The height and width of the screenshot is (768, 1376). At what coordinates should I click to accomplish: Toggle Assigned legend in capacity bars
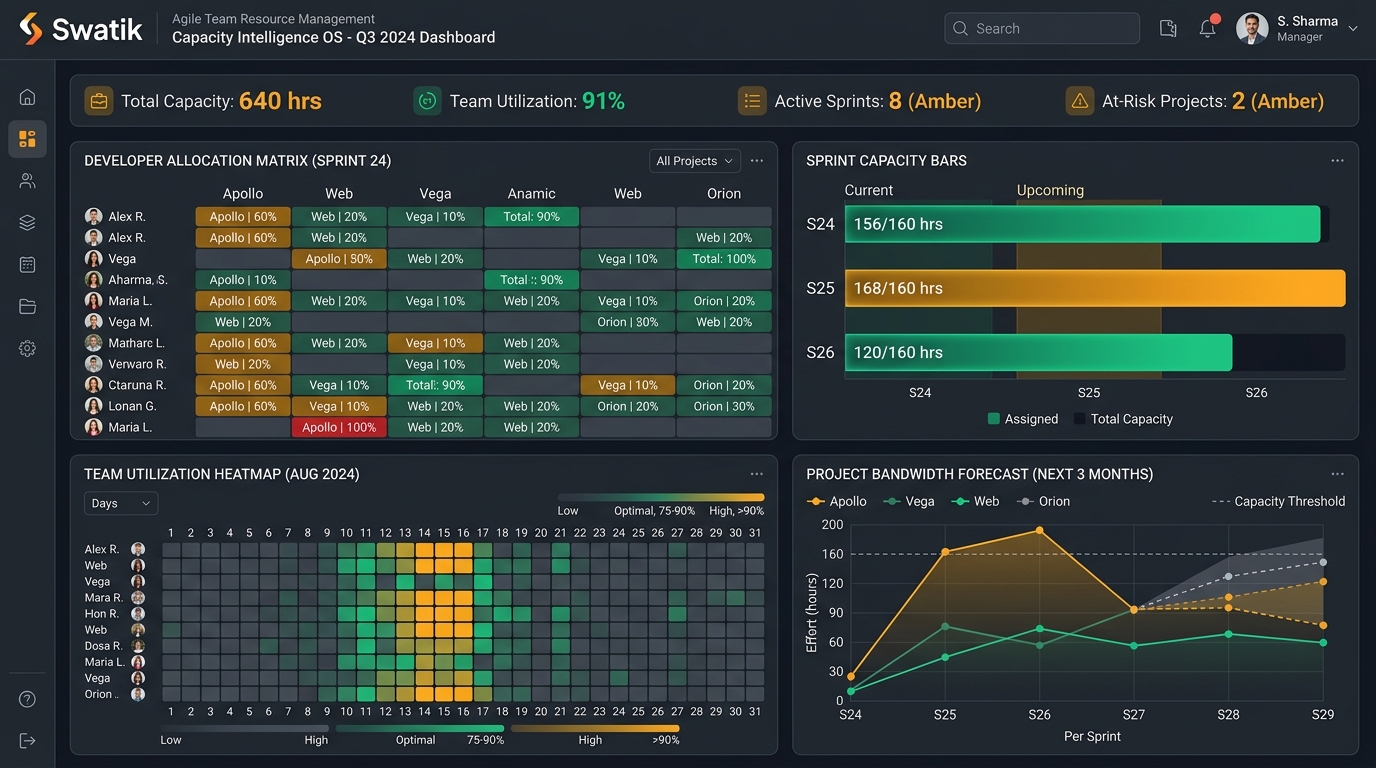click(x=1023, y=419)
